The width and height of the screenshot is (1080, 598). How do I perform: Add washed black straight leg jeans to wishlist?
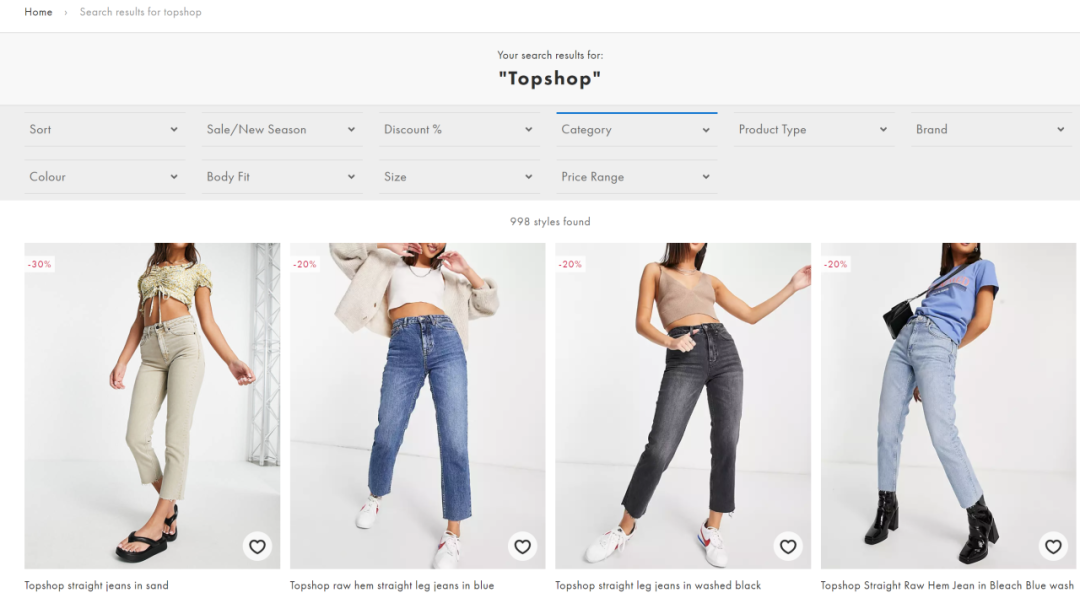(x=788, y=546)
